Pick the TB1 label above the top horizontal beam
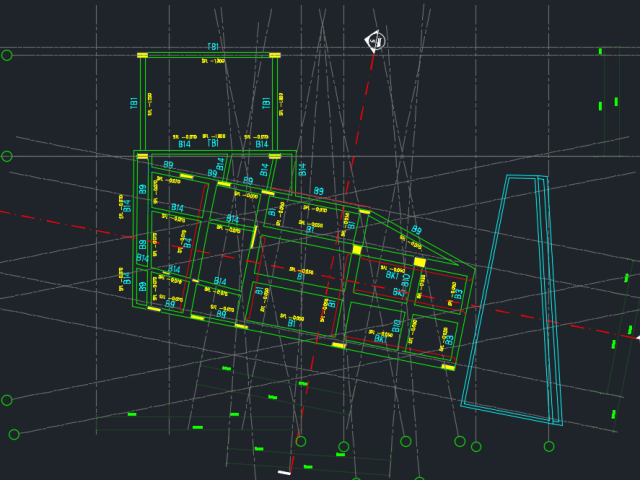This screenshot has width=640, height=480. 213,47
